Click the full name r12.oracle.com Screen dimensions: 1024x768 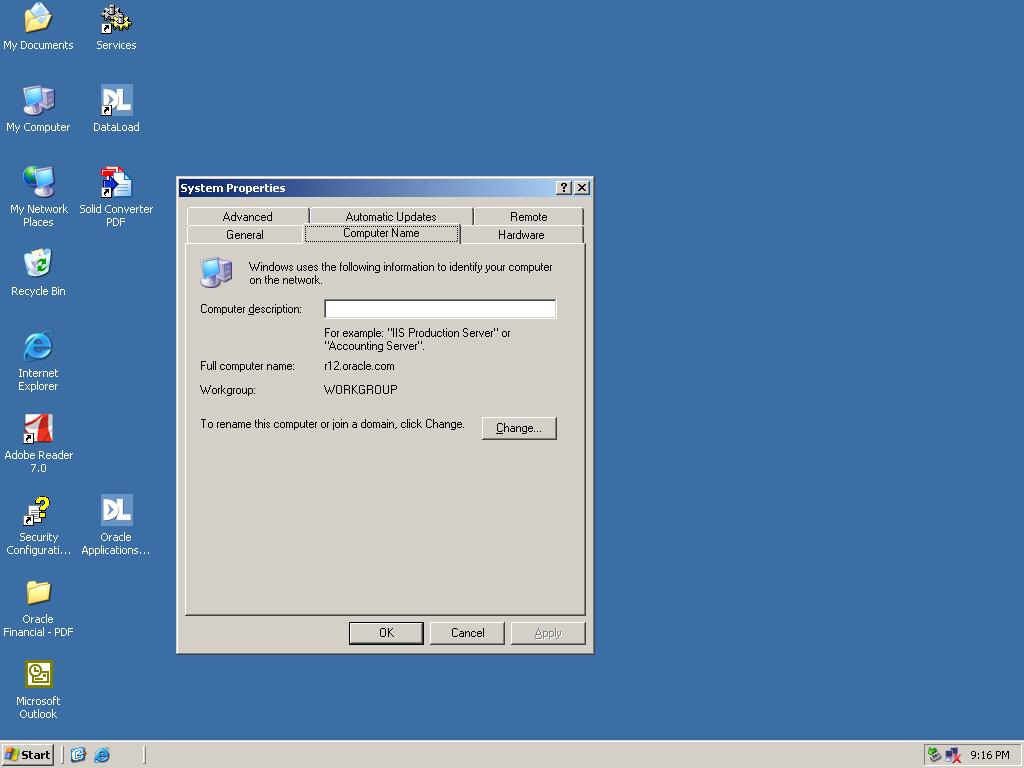[x=359, y=366]
